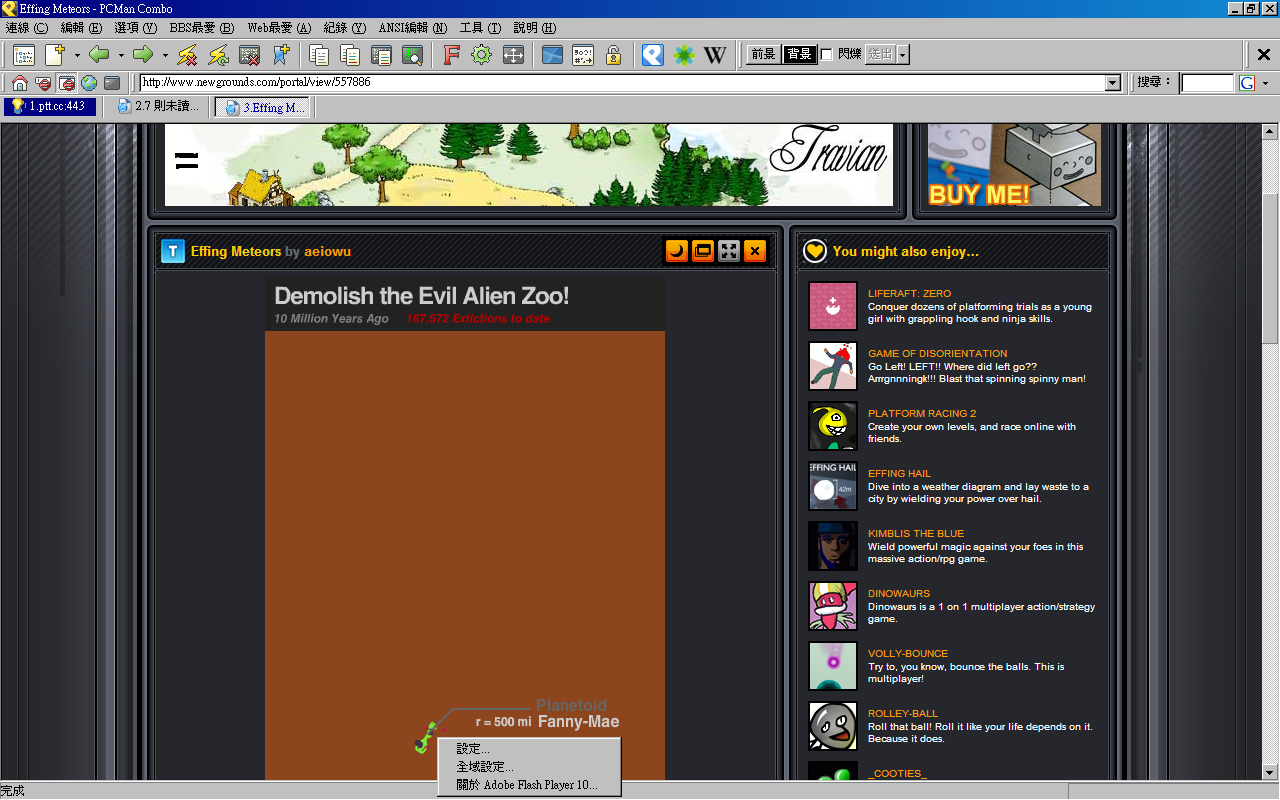The width and height of the screenshot is (1280, 800).
Task: Click the Wikipedia W toolbar icon
Action: point(714,55)
